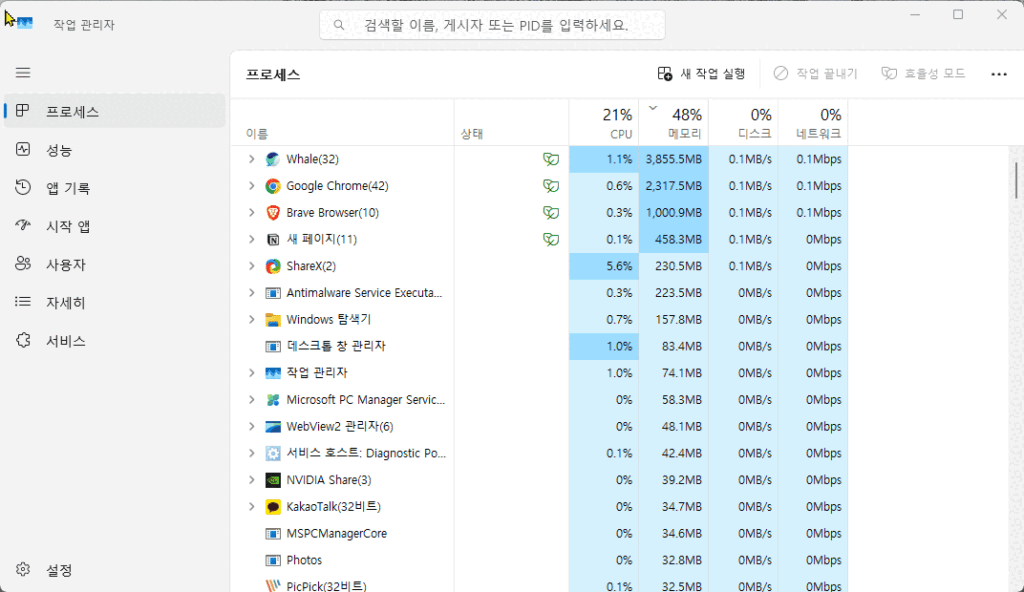Open the 시작 앱 tab

(x=115, y=226)
